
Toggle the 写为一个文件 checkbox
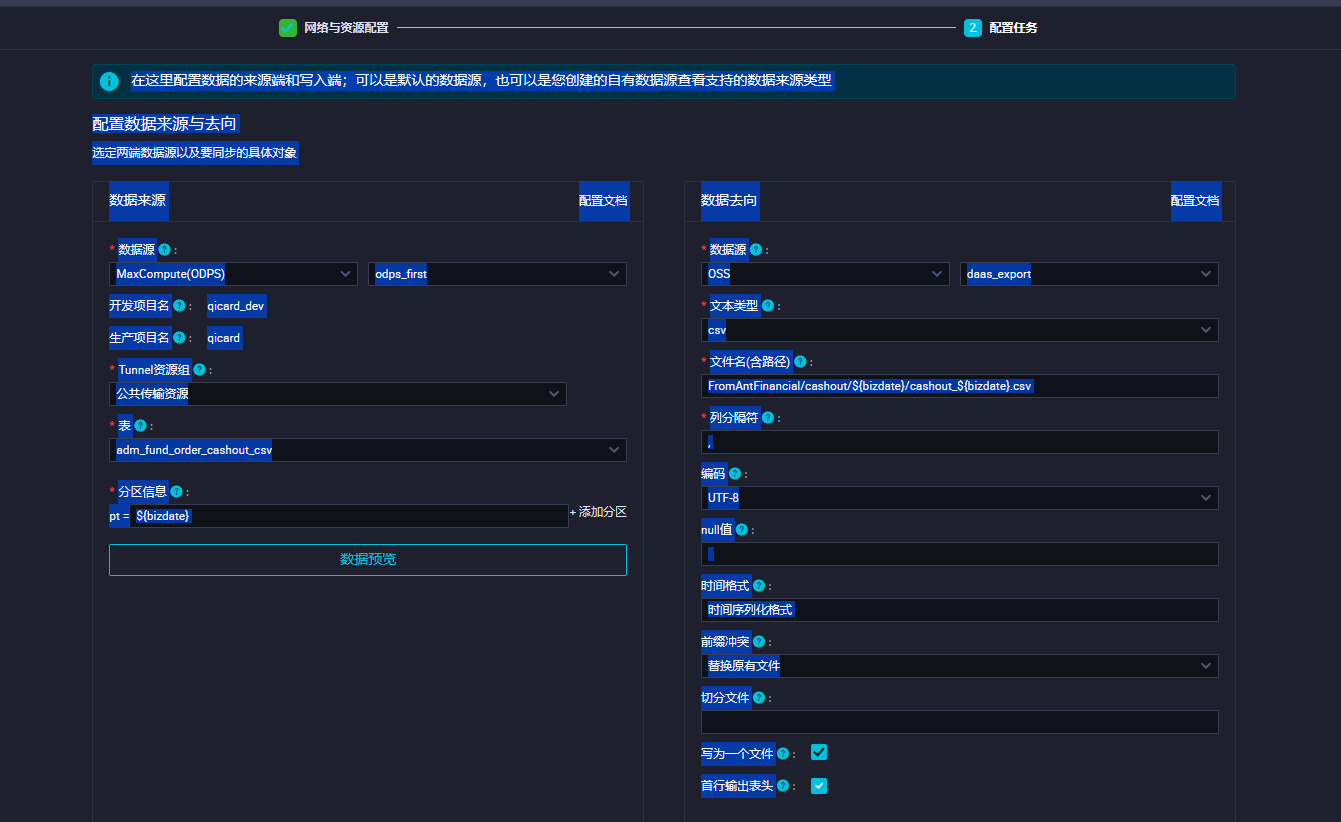[819, 752]
